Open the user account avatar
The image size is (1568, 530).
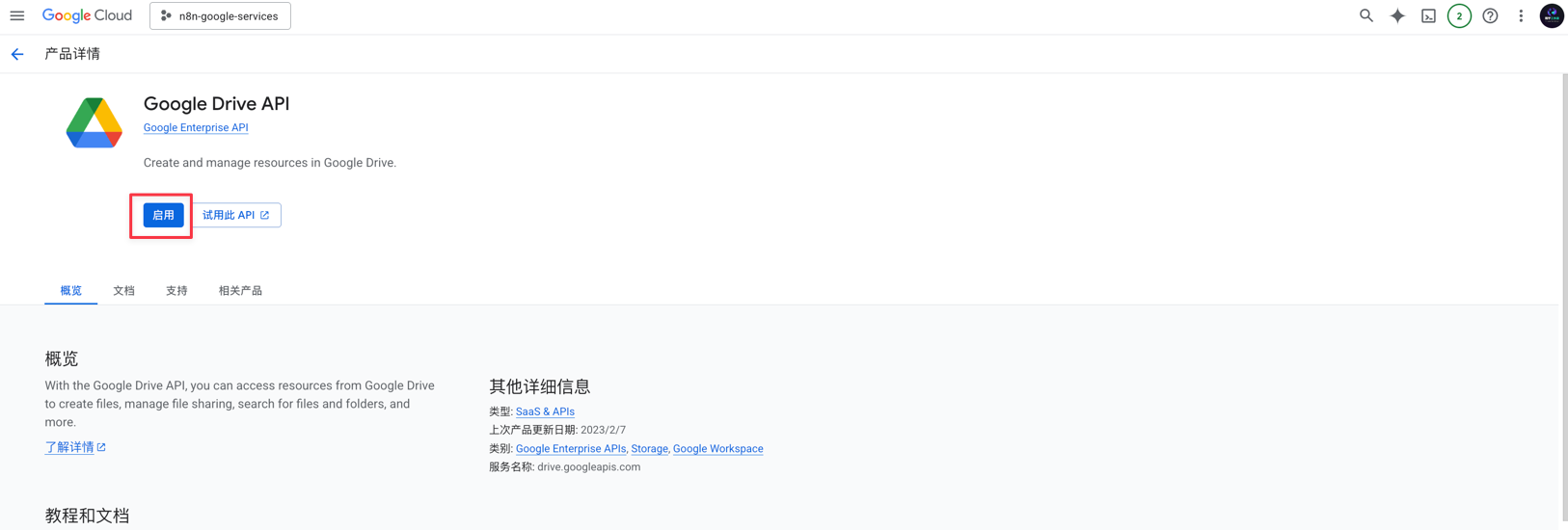[x=1551, y=15]
